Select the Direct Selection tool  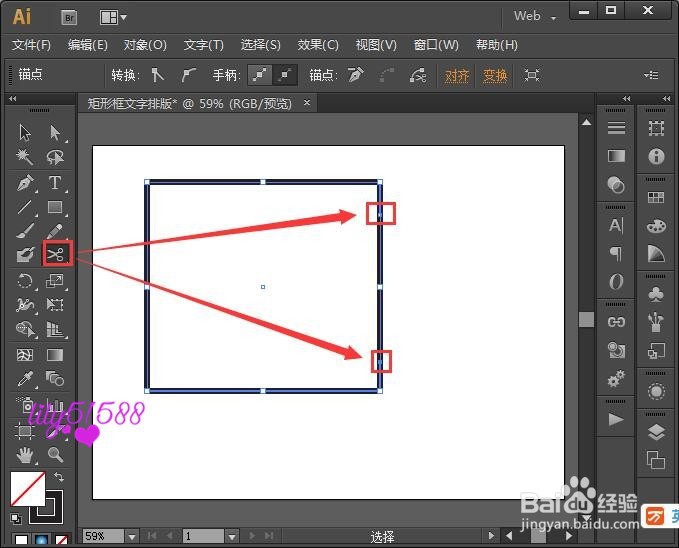click(55, 133)
